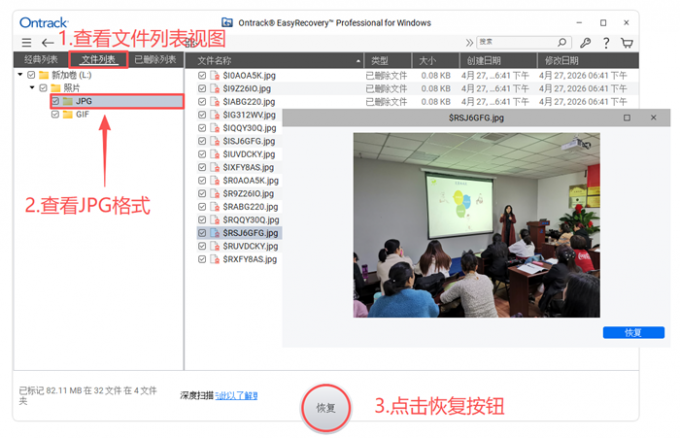Viewport: 680px width, 438px height.
Task: Sort by 大小 column header
Action: (x=435, y=61)
